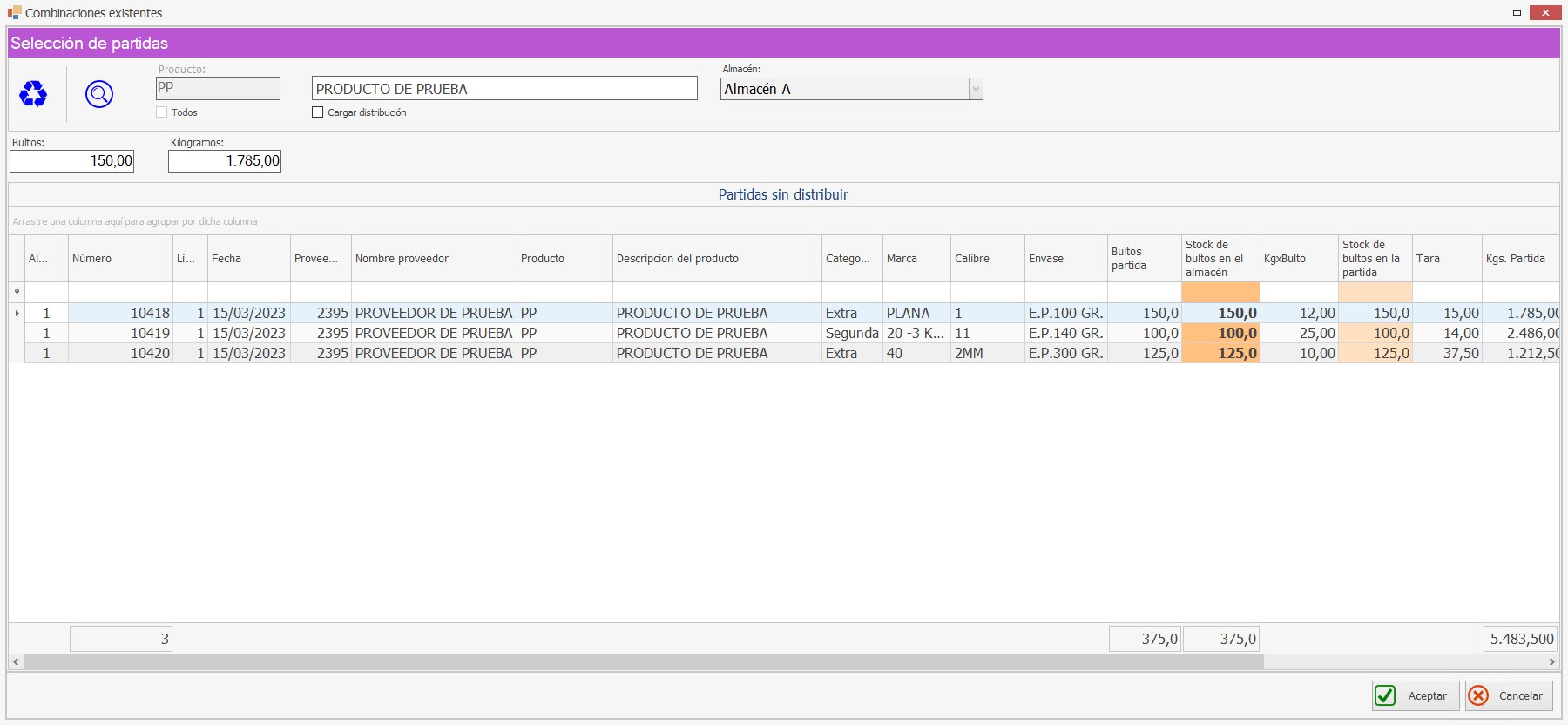Viewport: 1568px width, 725px height.
Task: Enable the Todos checkbox
Action: click(162, 112)
